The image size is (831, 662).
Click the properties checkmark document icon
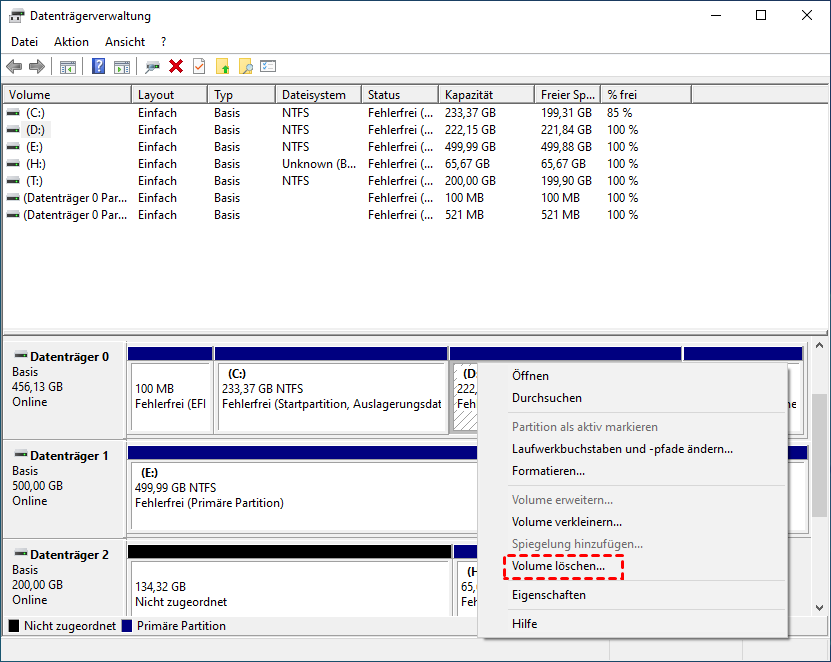pos(199,66)
